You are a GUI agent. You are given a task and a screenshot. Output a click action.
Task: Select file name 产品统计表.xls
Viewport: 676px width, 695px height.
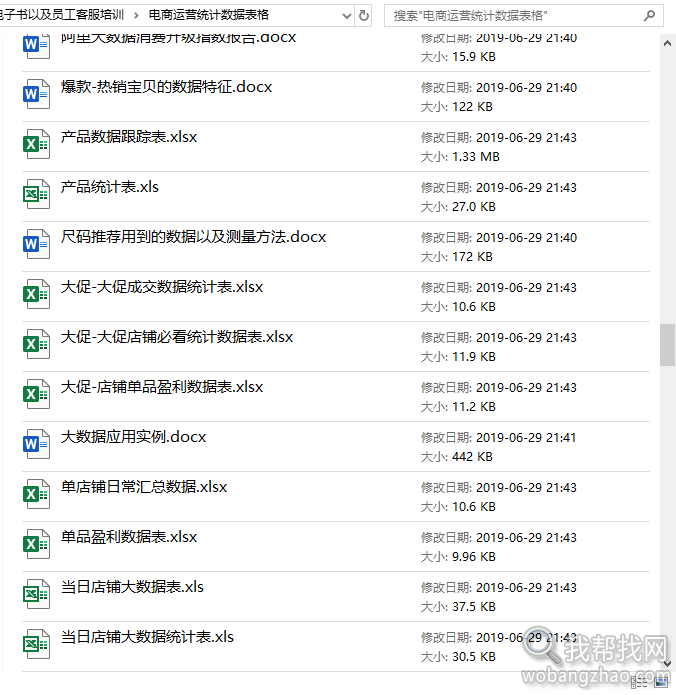pyautogui.click(x=109, y=187)
